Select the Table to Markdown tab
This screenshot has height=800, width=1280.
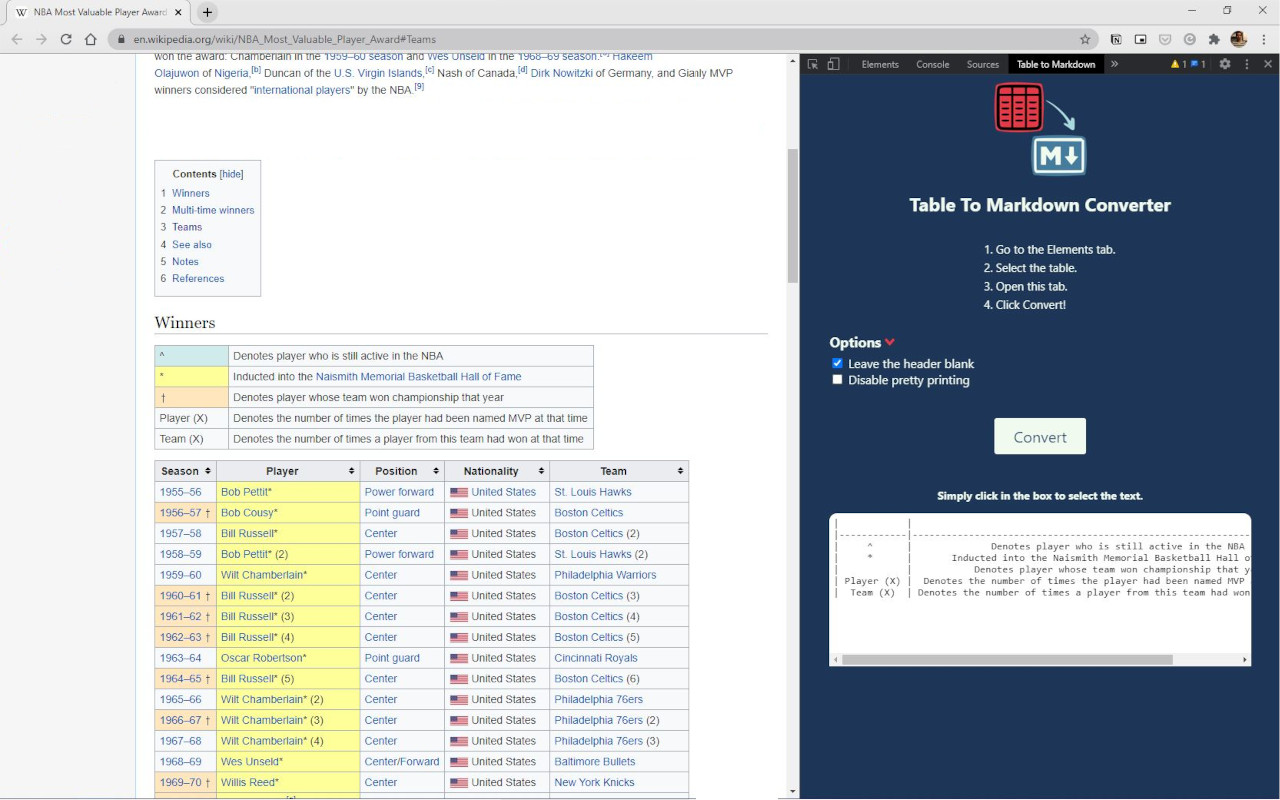click(1056, 64)
